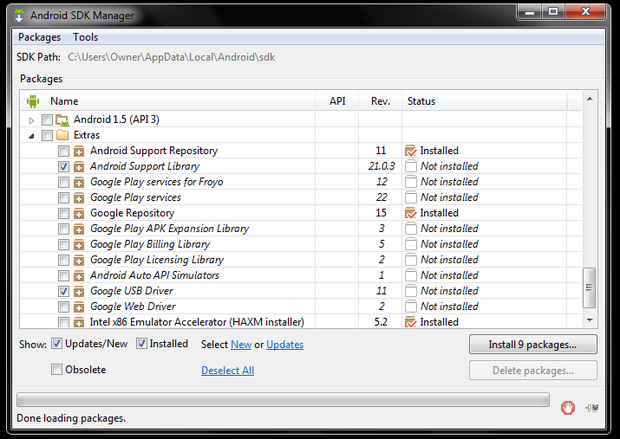Open the log window icon at bottom right
Screen dimensions: 620x439
[592, 407]
